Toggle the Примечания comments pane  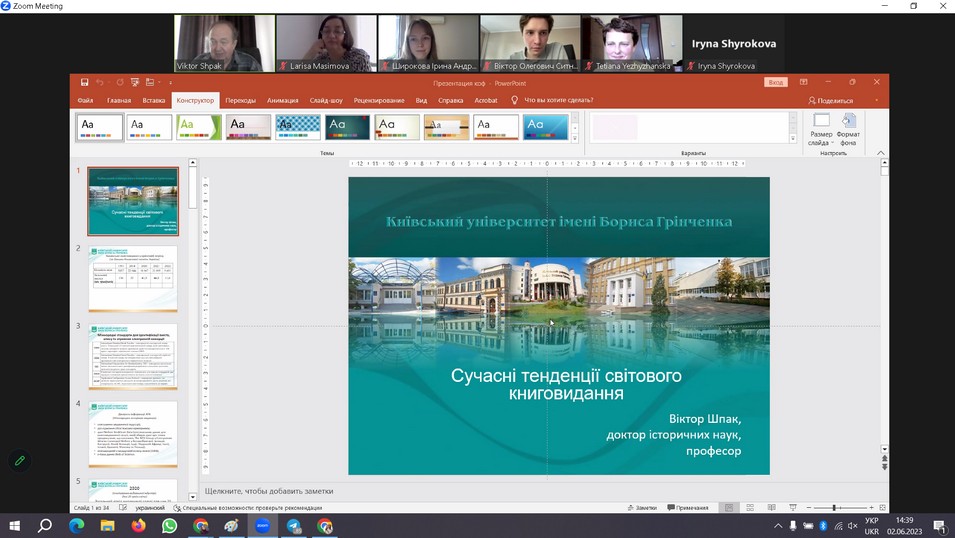pos(686,508)
